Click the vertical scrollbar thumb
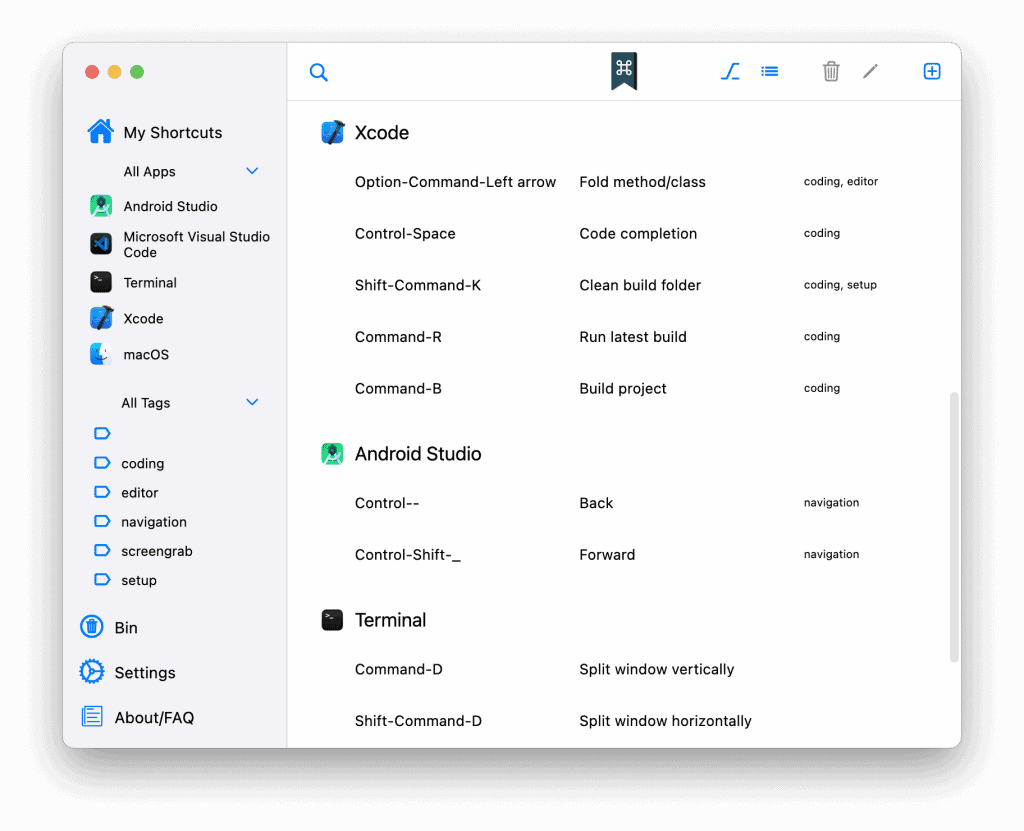Screen dimensions: 1024x831 coord(954,527)
